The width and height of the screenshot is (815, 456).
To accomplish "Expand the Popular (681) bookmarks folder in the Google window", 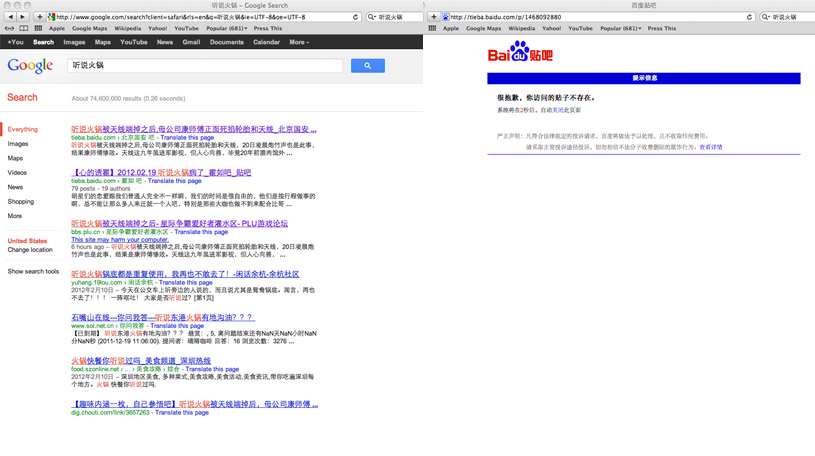I will coord(227,29).
